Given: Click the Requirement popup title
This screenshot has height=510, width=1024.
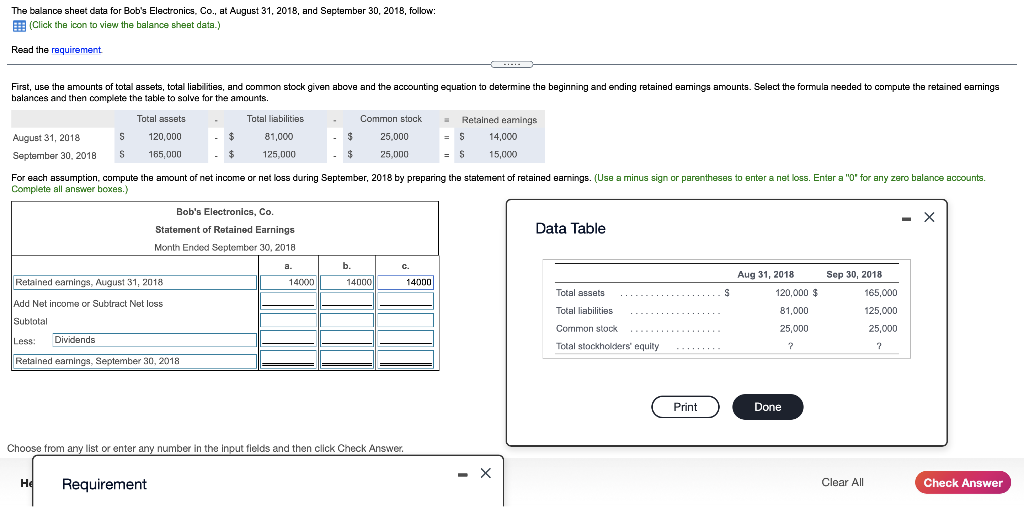Looking at the screenshot, I should pyautogui.click(x=104, y=484).
